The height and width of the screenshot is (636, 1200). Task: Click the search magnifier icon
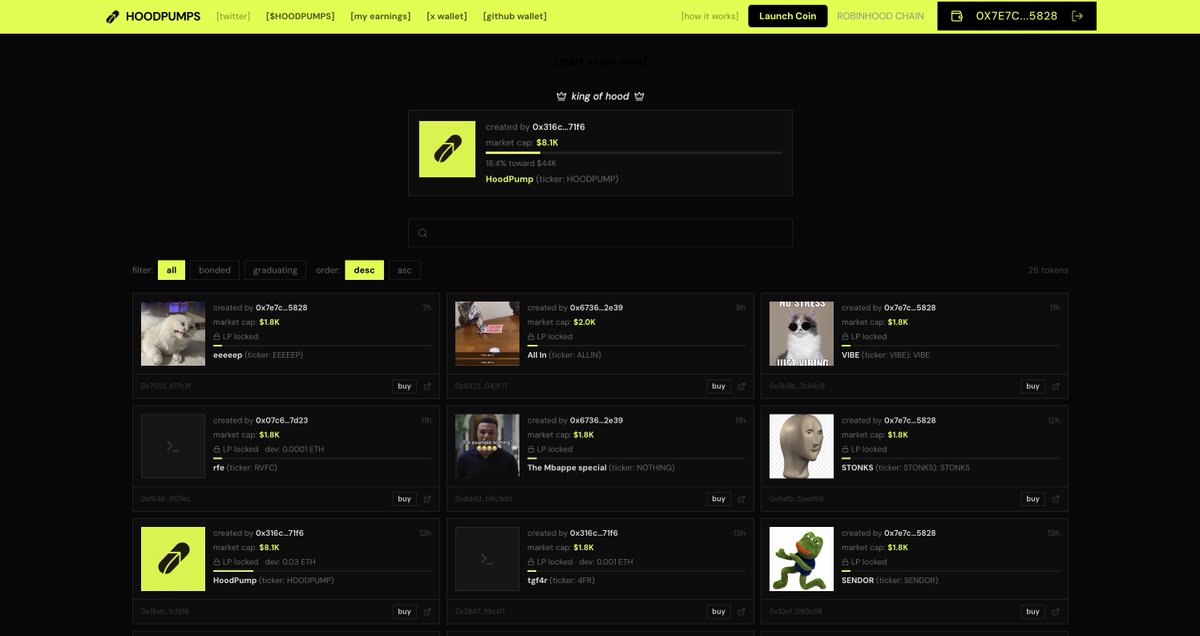click(x=423, y=233)
